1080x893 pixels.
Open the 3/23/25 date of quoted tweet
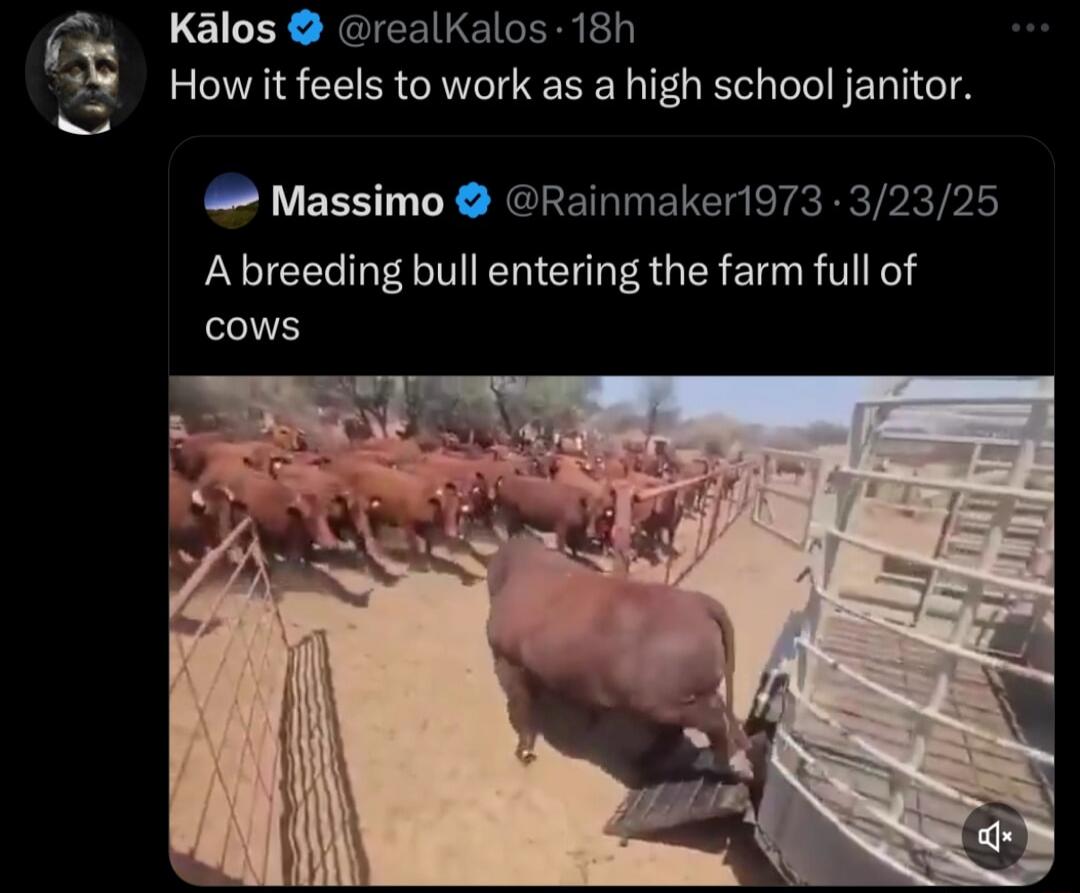coord(923,201)
